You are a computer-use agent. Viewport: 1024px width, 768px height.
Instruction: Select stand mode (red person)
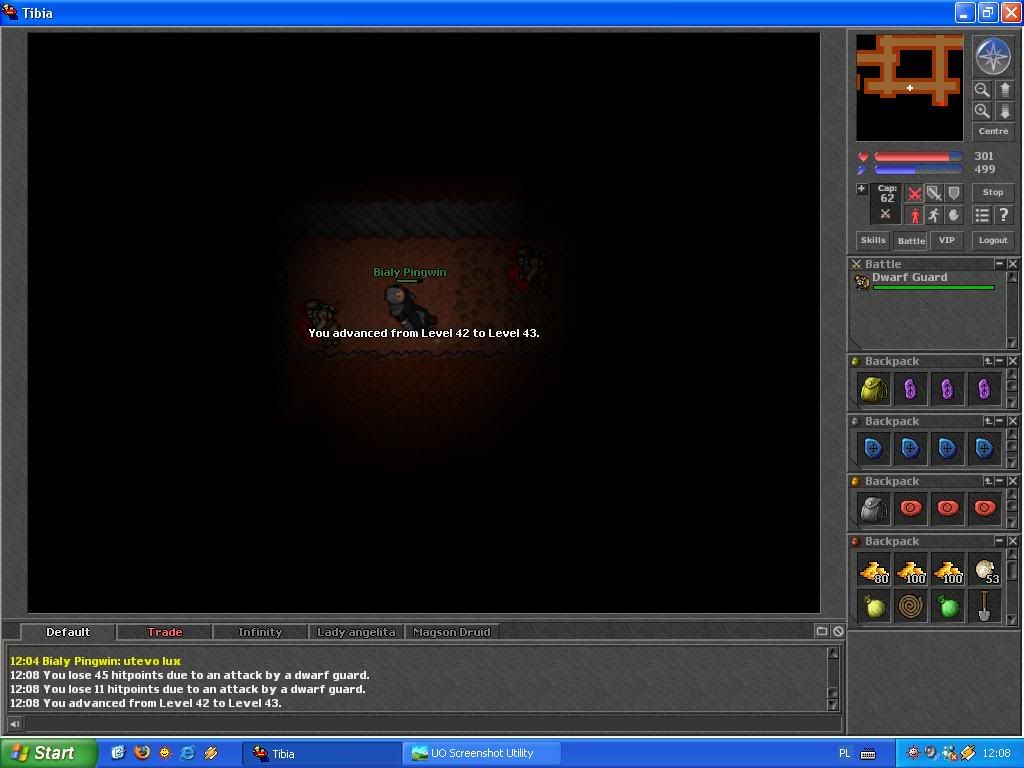point(914,215)
